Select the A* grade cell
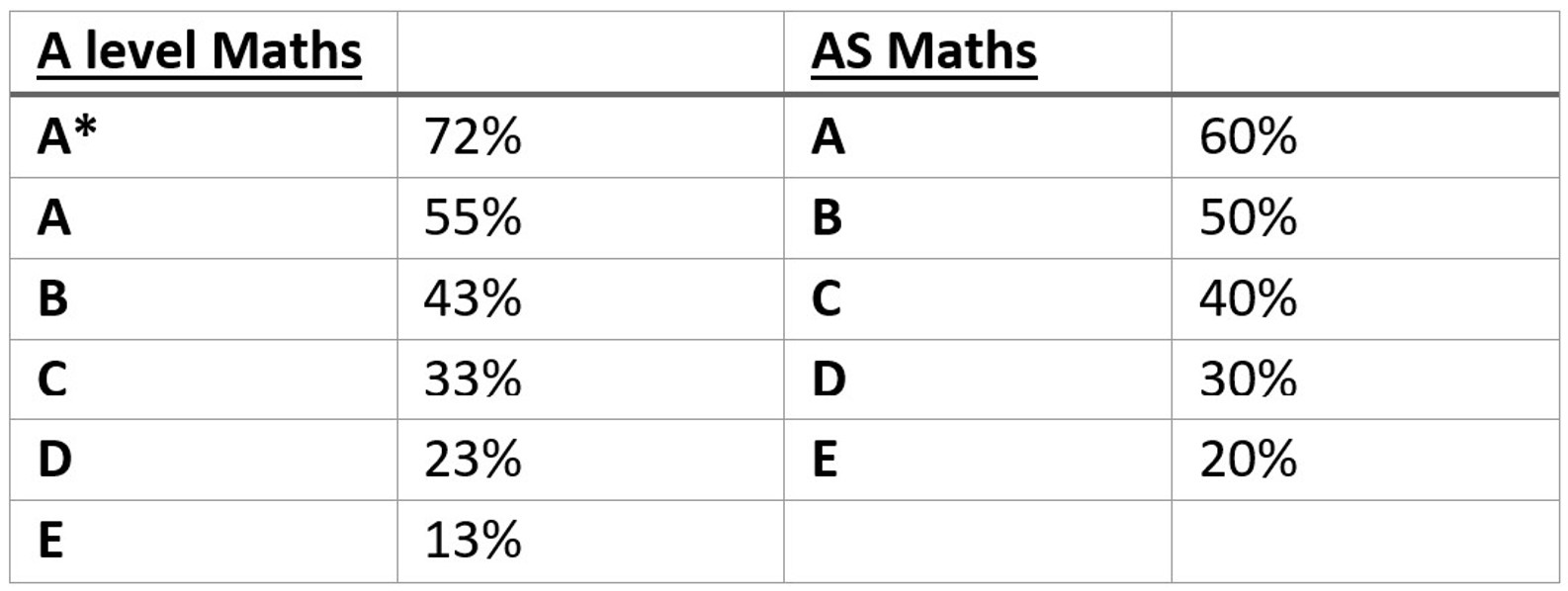This screenshot has width=1568, height=591. [x=67, y=136]
